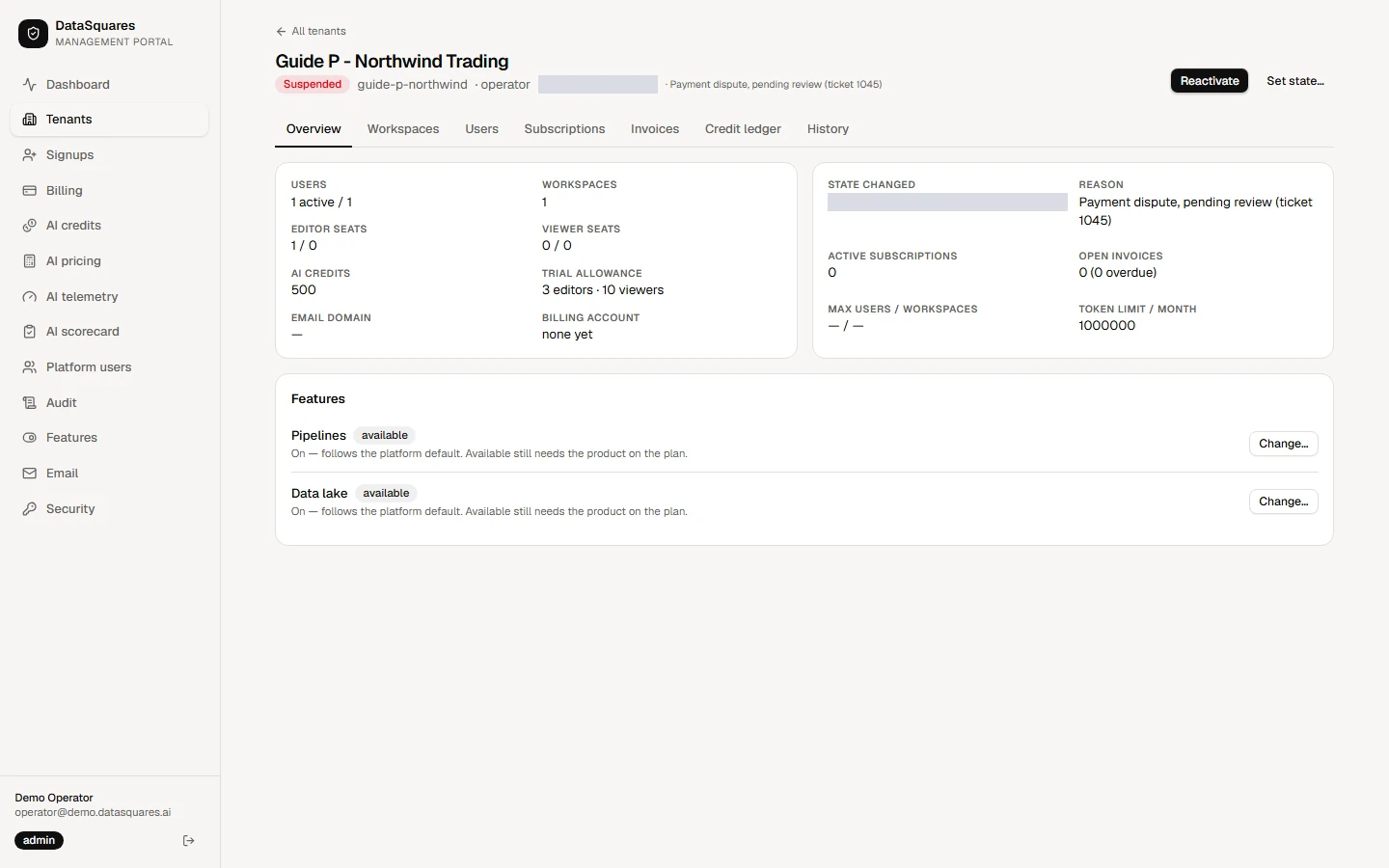Click the 'guide-p-northwind' tenant slug

413,85
